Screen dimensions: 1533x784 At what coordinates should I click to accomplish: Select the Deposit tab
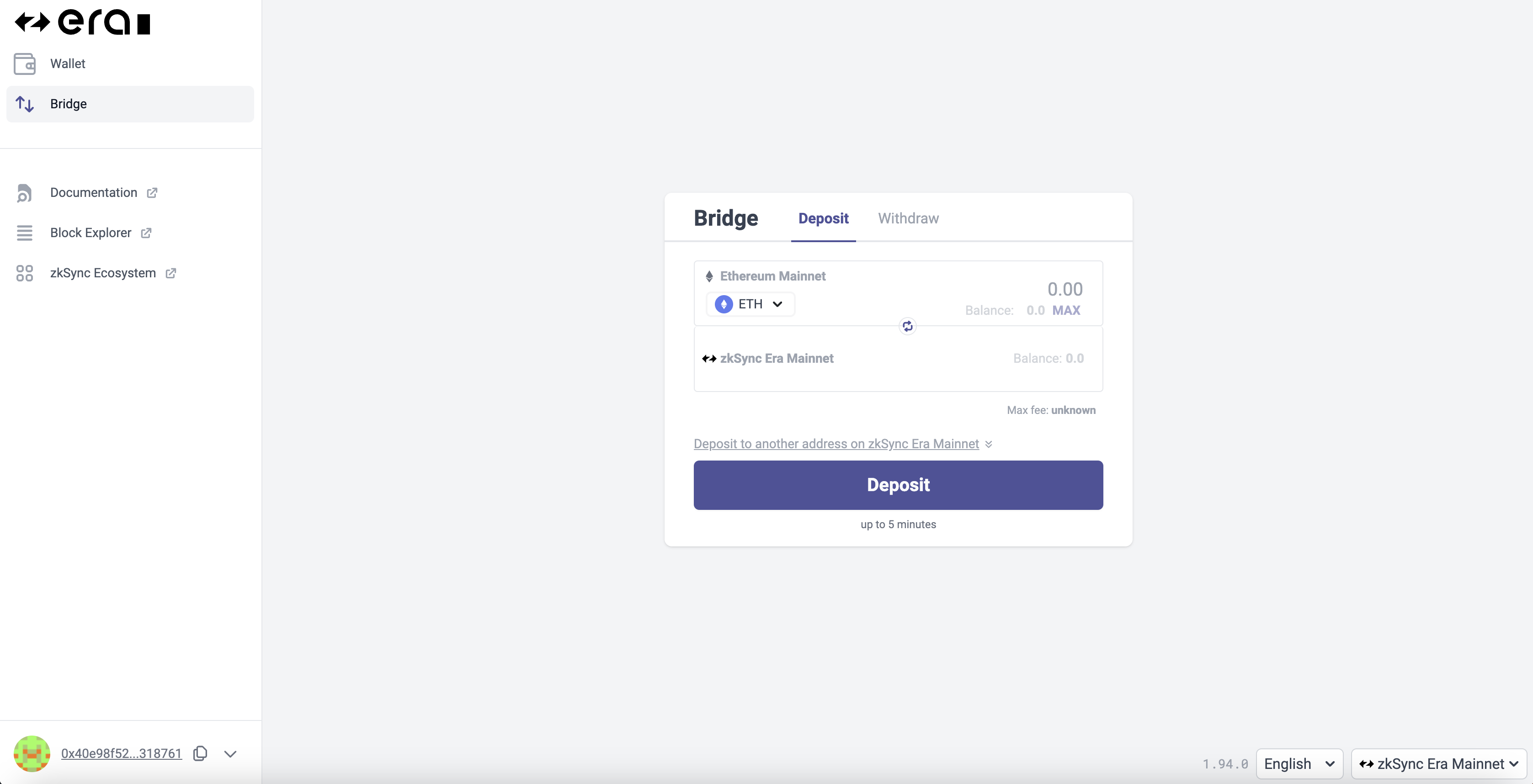pos(823,218)
